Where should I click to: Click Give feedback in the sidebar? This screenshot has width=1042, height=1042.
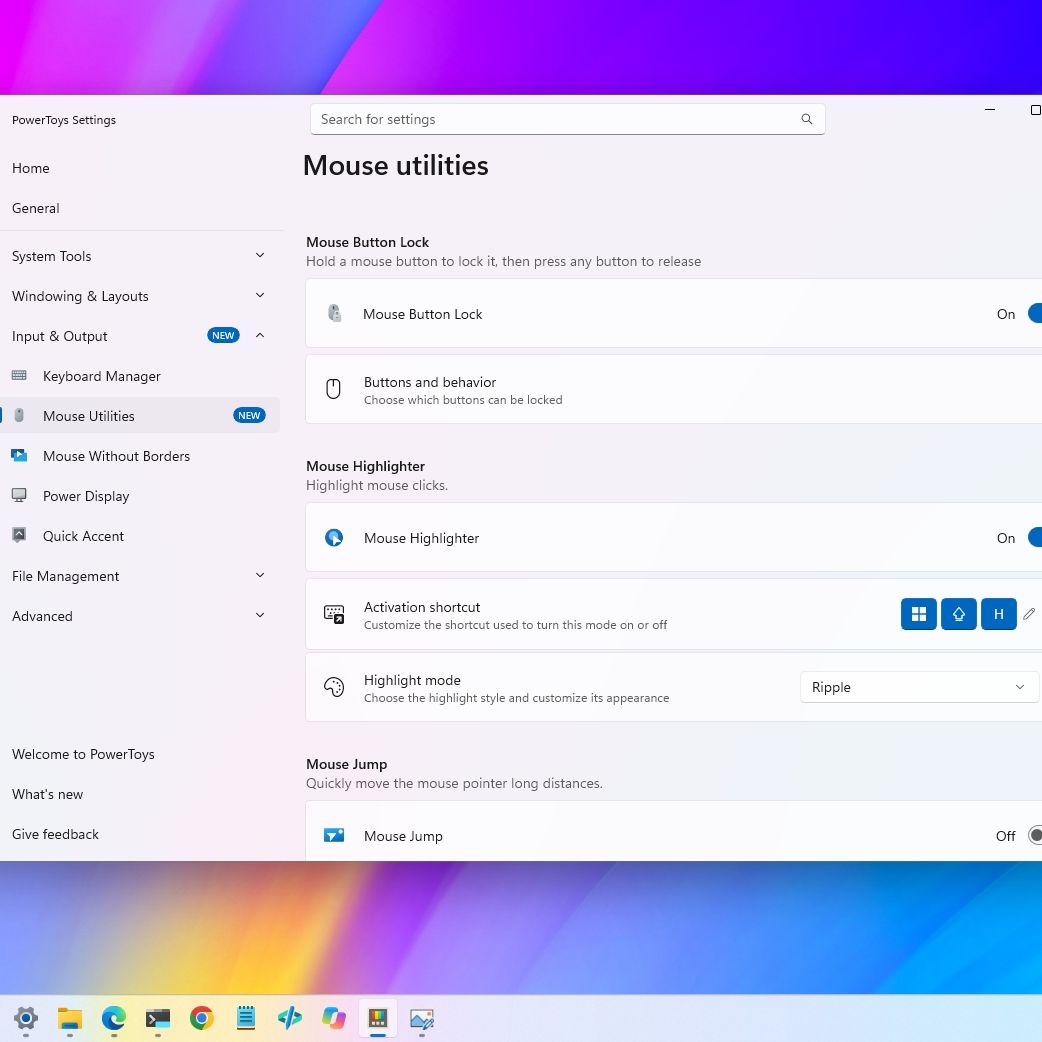coord(55,834)
